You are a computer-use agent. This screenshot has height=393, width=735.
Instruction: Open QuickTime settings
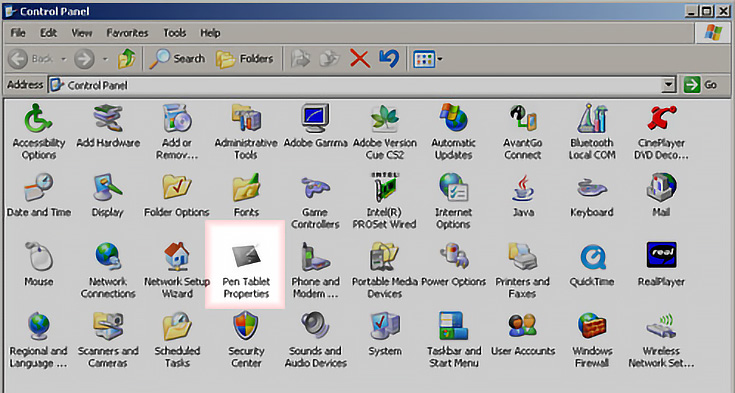[x=592, y=264]
